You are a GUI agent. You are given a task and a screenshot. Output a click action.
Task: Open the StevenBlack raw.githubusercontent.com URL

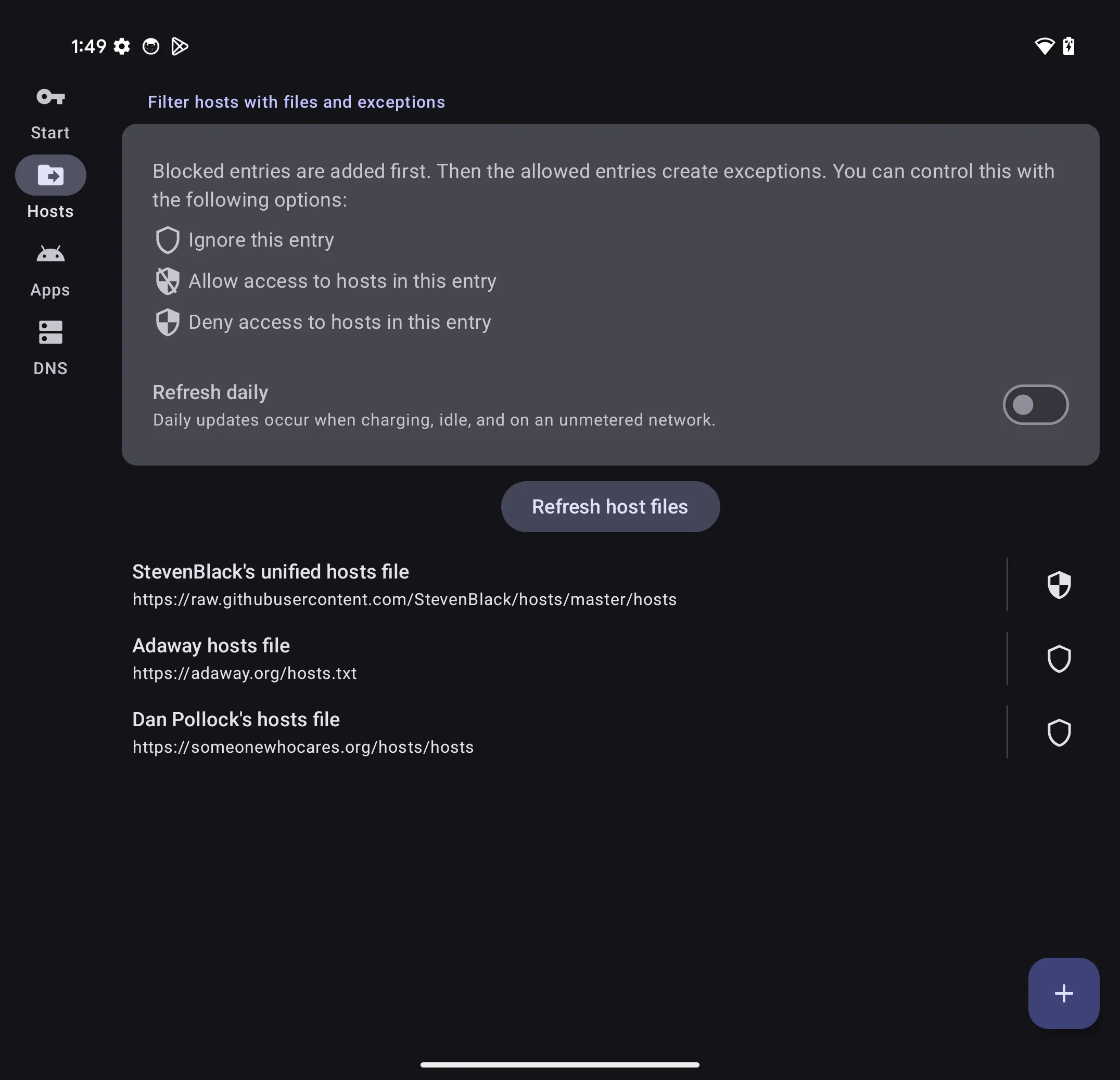[x=404, y=600]
